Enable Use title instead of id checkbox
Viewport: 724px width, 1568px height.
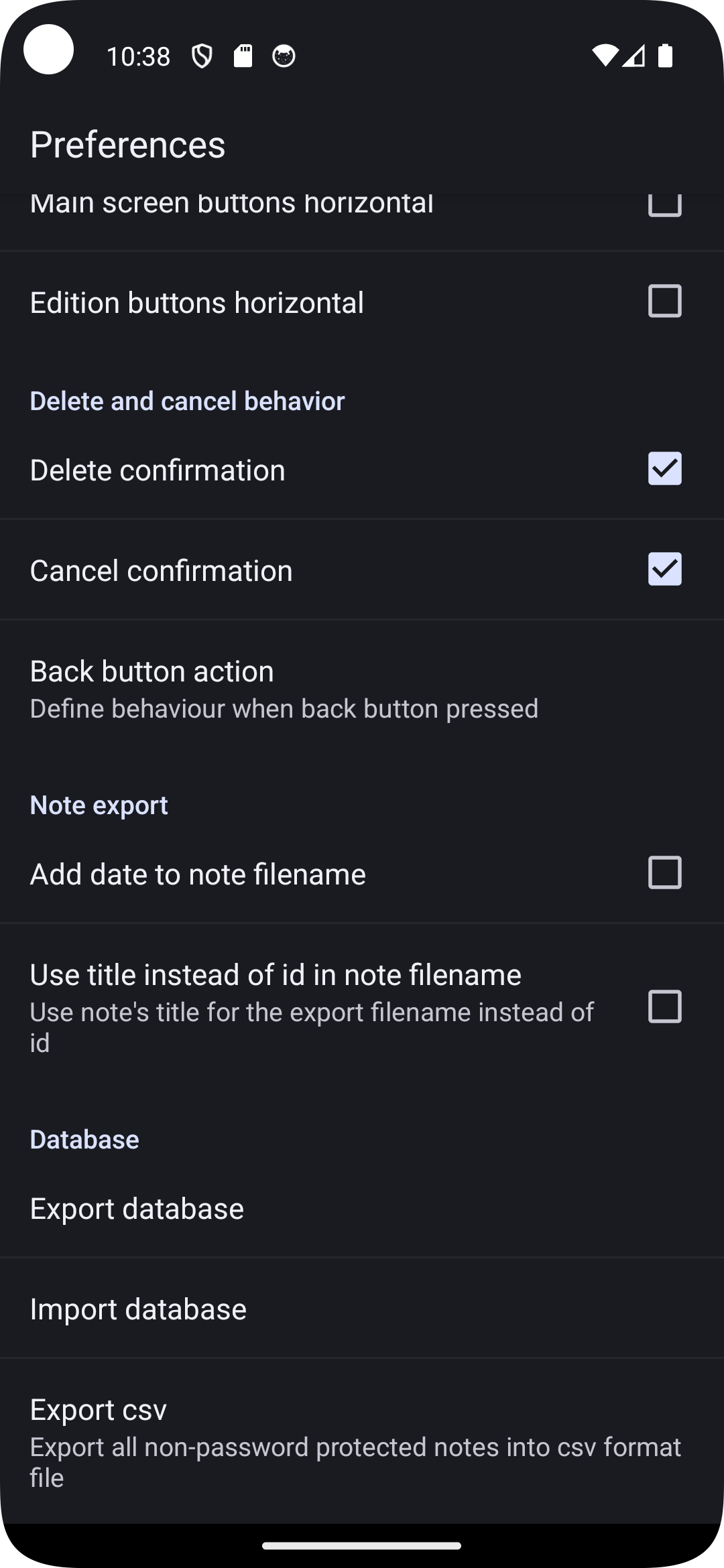[664, 1006]
